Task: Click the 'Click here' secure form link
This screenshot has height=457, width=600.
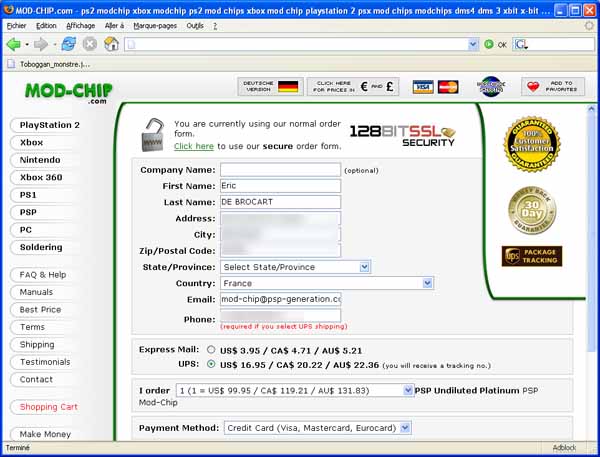Action: (194, 146)
